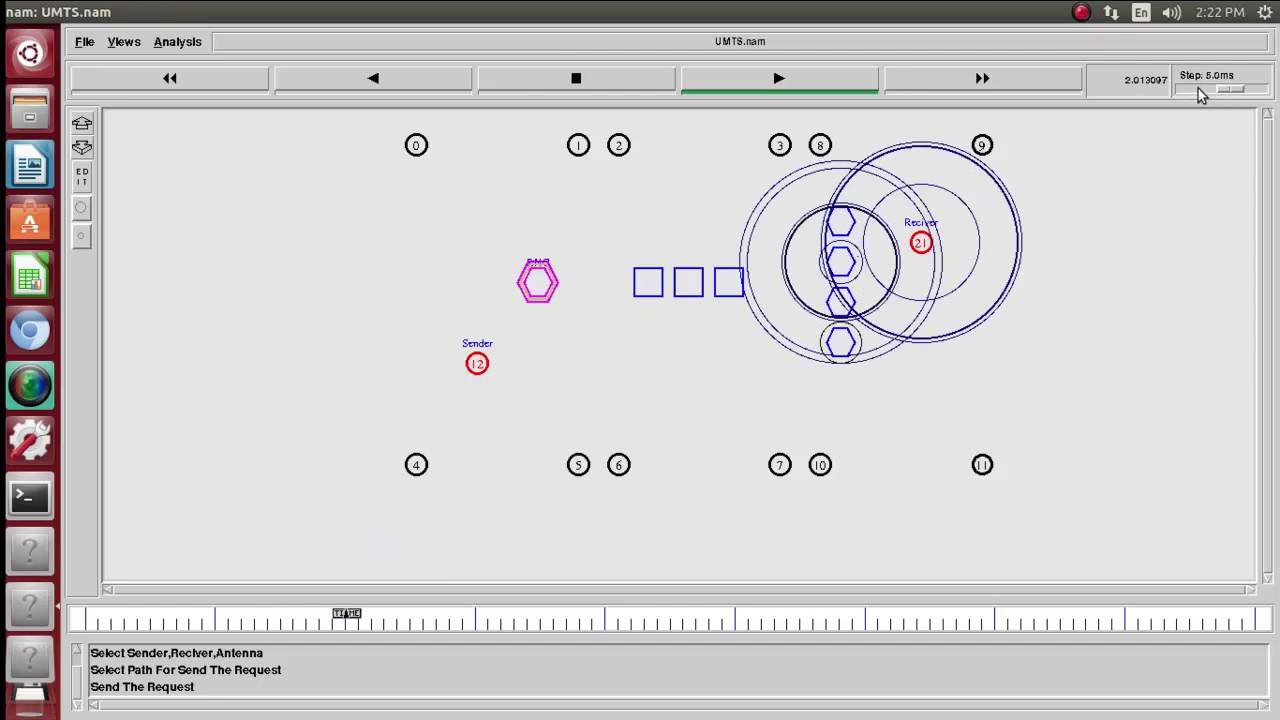
Task: Launch Chromium browser from dock
Action: [x=30, y=332]
